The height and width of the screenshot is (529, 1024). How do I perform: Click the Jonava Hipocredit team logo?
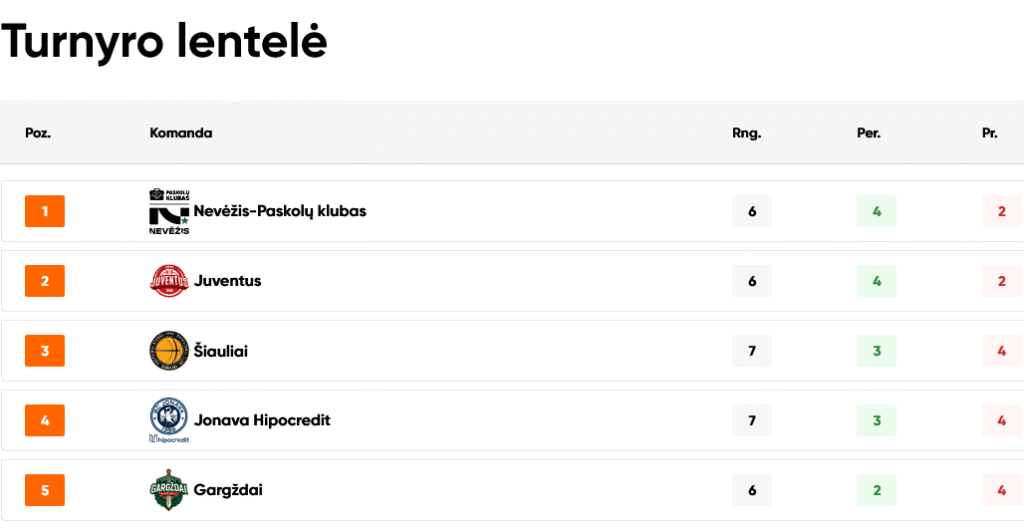(168, 420)
